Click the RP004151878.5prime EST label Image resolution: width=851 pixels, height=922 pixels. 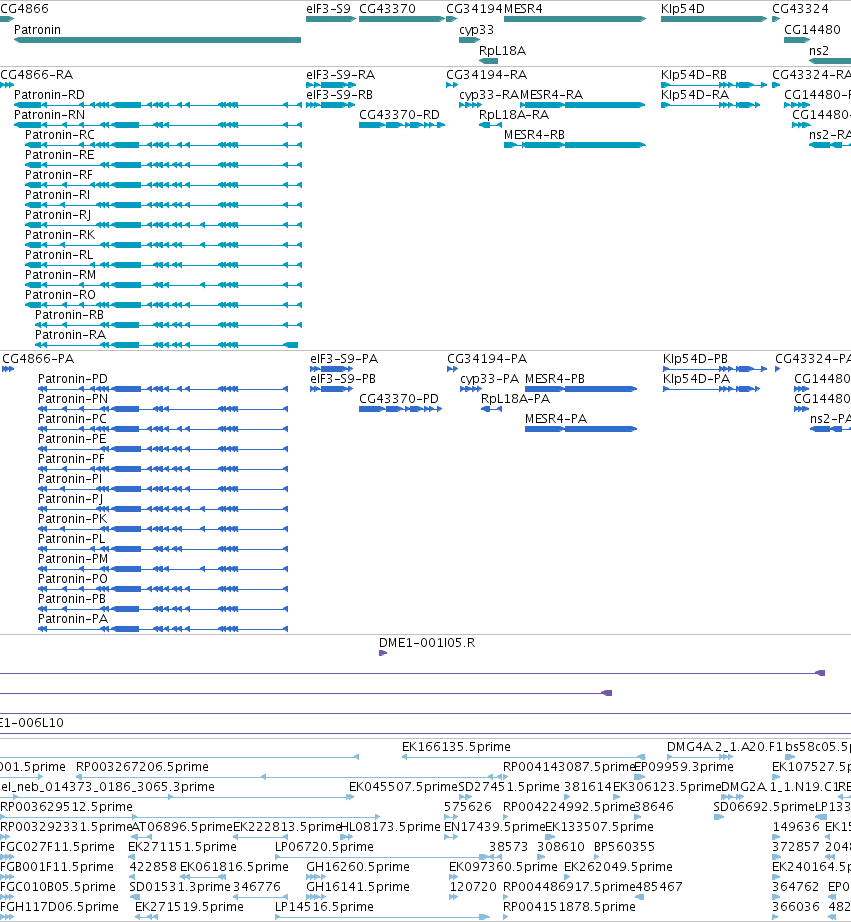[x=569, y=907]
